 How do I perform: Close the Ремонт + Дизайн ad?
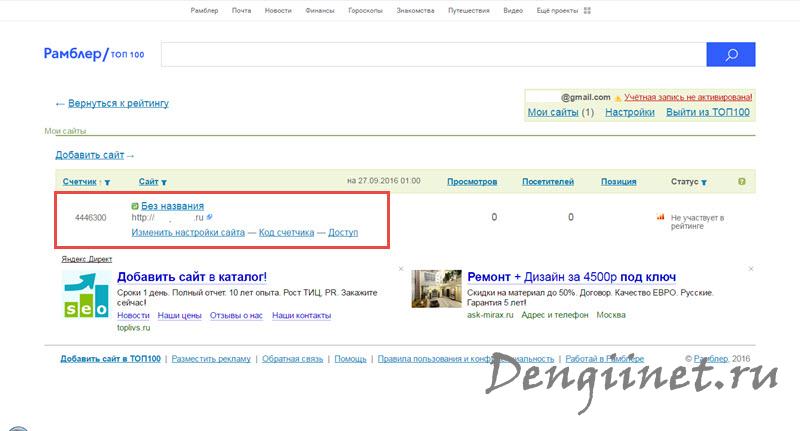[751, 268]
